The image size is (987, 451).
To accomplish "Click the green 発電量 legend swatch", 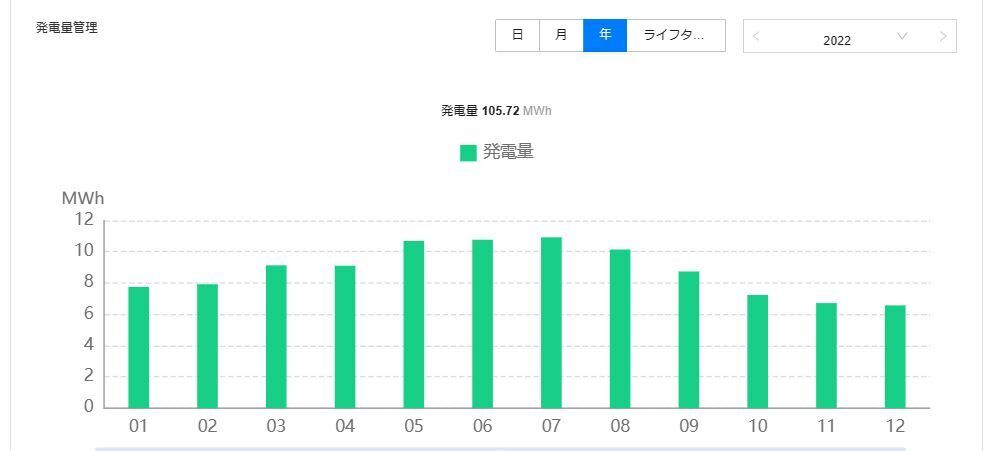I will click(x=468, y=153).
